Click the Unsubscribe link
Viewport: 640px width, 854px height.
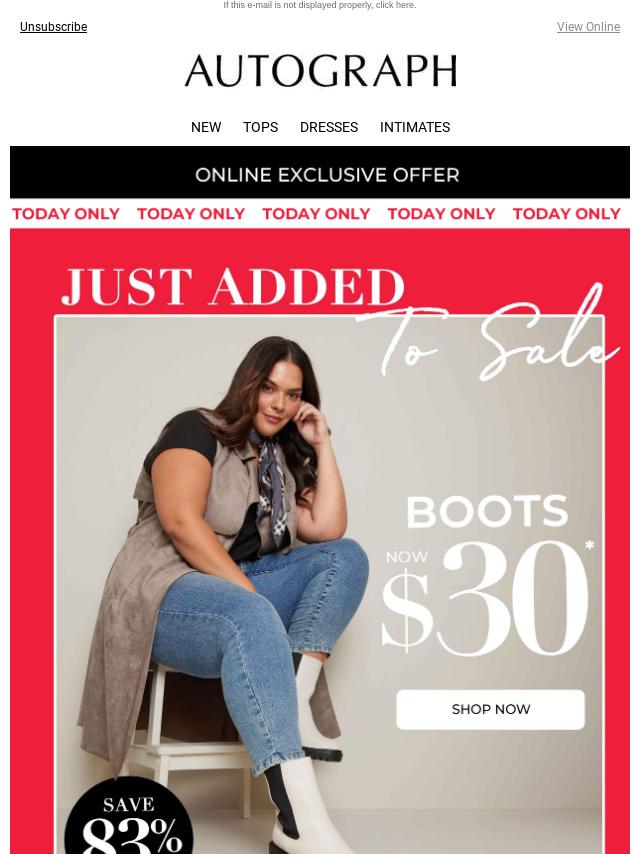tap(53, 27)
